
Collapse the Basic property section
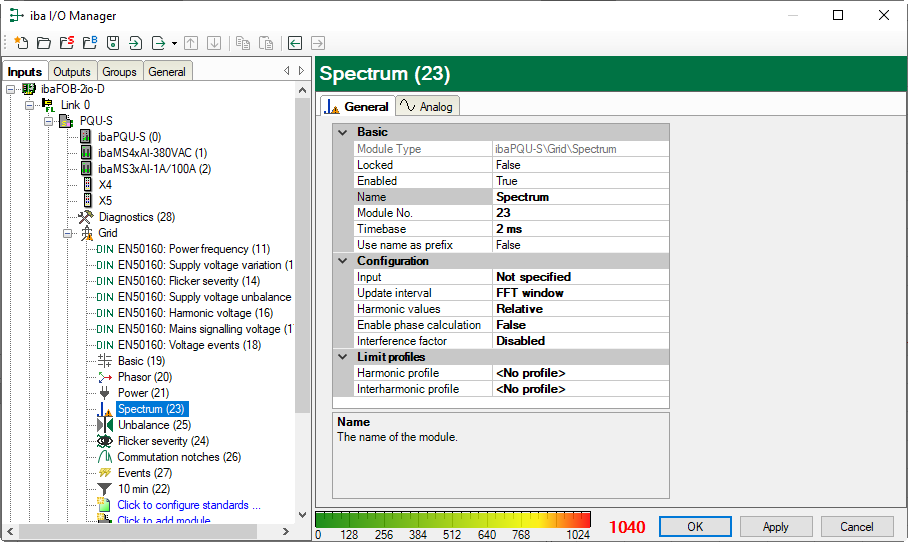tap(342, 132)
